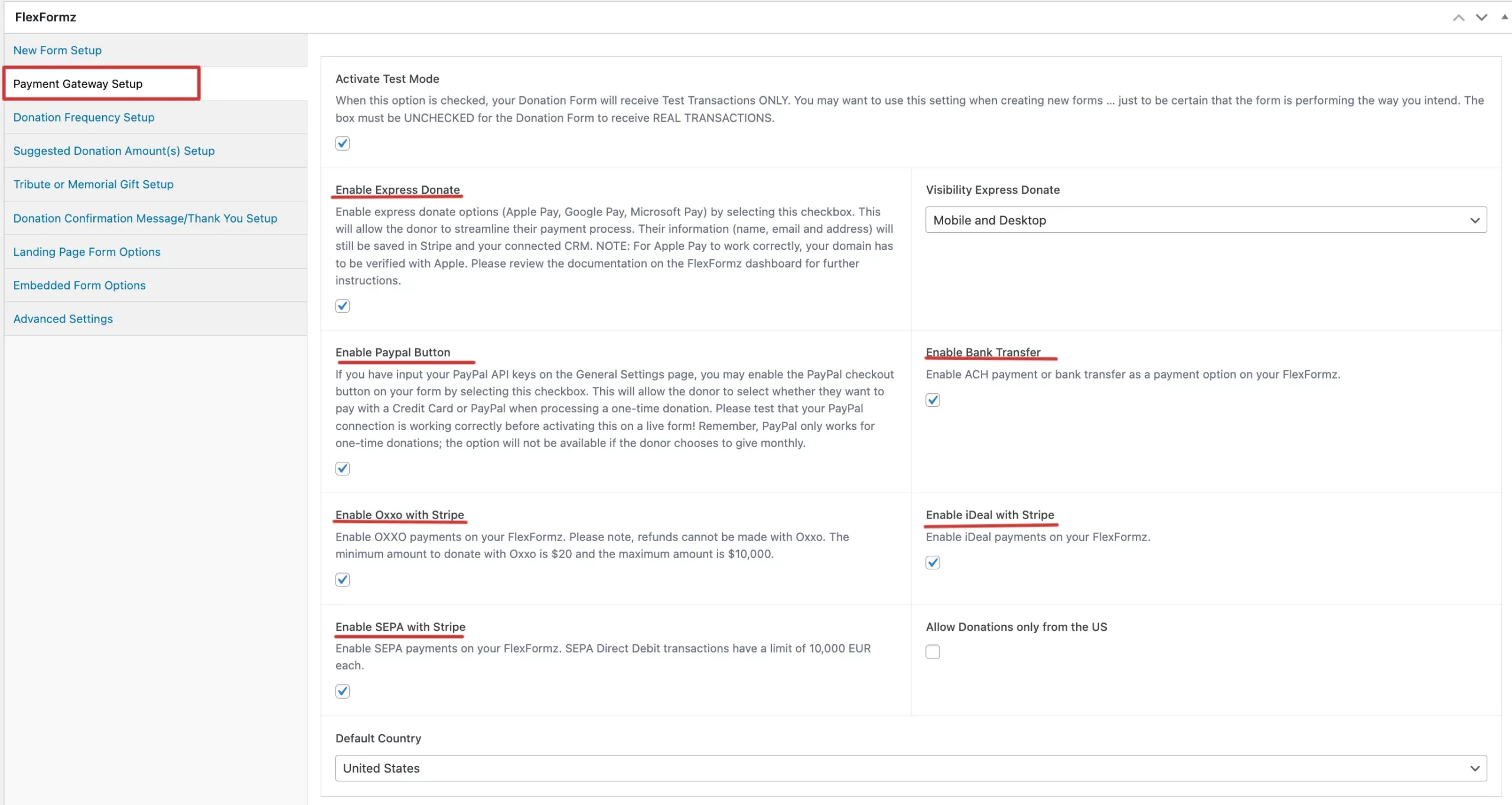Disable SEPA with Stripe checkbox

coord(343,691)
